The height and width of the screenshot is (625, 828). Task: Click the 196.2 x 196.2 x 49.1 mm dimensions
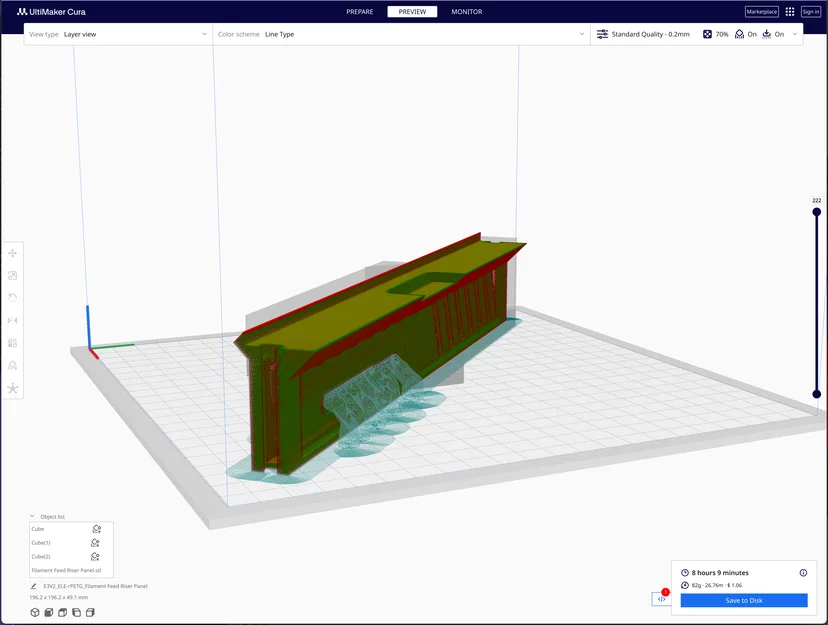pyautogui.click(x=59, y=598)
